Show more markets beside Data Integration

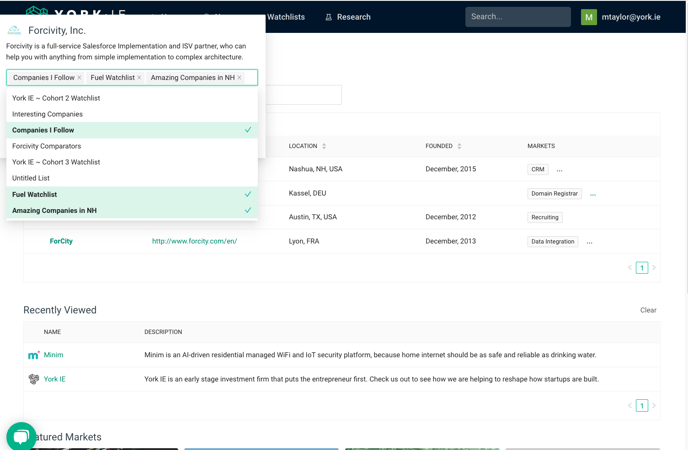point(589,242)
